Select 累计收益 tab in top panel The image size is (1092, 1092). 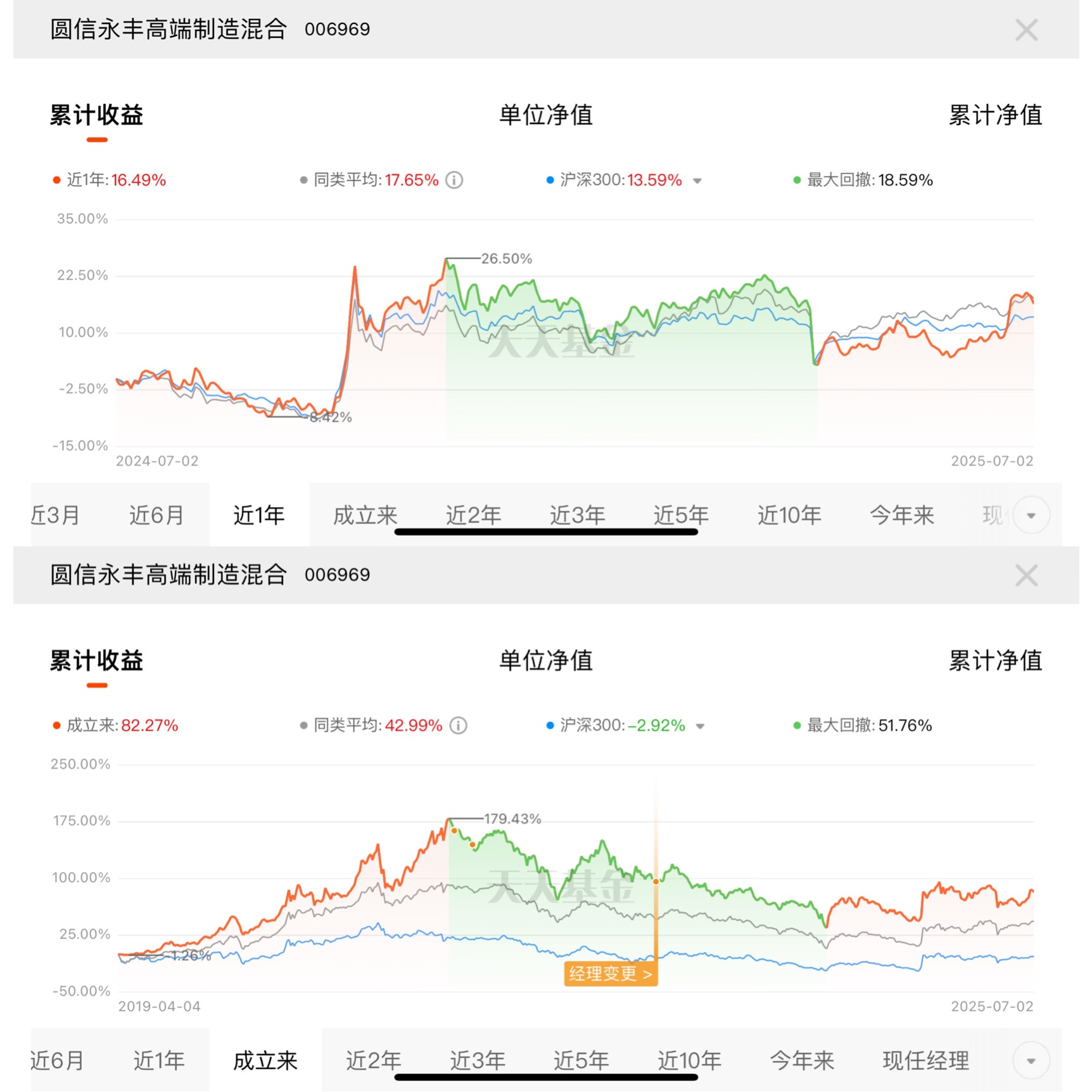(x=96, y=115)
